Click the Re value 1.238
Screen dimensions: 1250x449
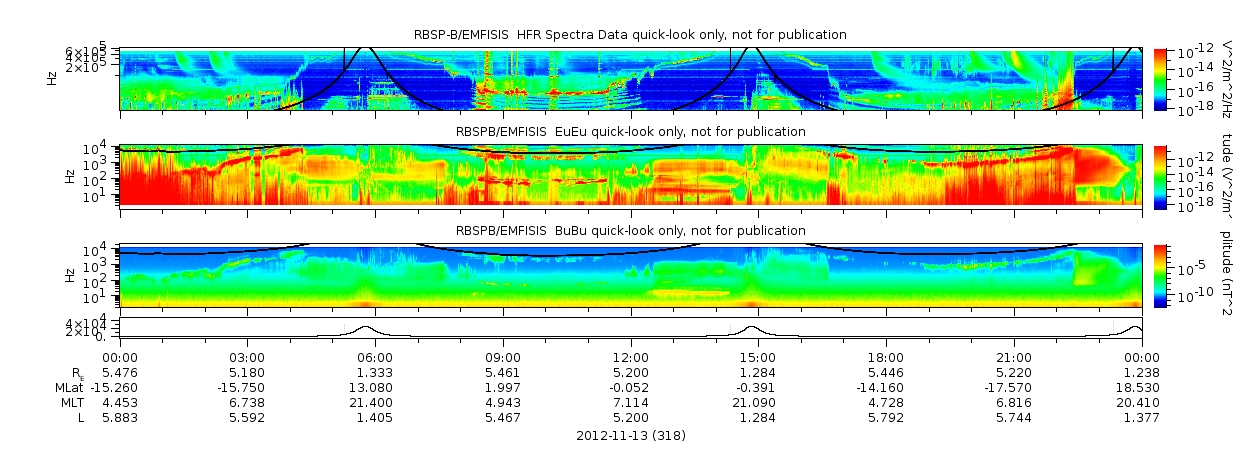[1142, 373]
